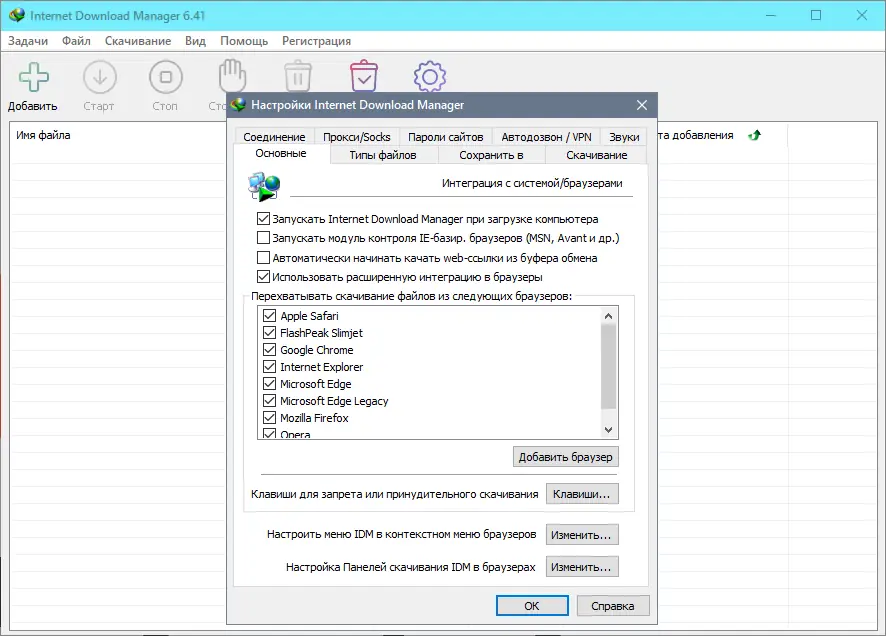The image size is (886, 636).
Task: Enable IE-based browsers monitoring module checkbox
Action: pyautogui.click(x=263, y=238)
